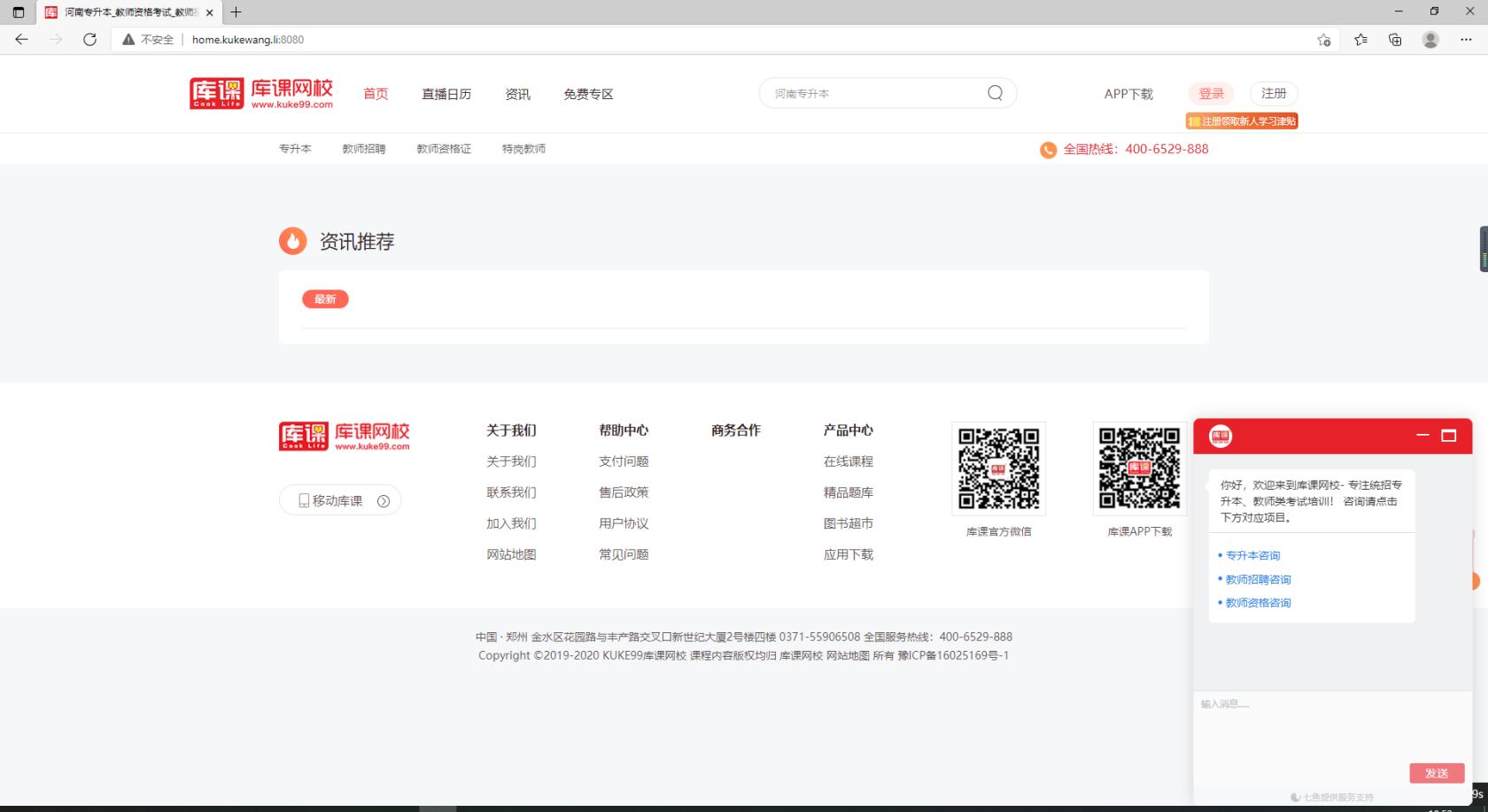Open the 首页 nav item
The width and height of the screenshot is (1488, 812).
pyautogui.click(x=376, y=94)
